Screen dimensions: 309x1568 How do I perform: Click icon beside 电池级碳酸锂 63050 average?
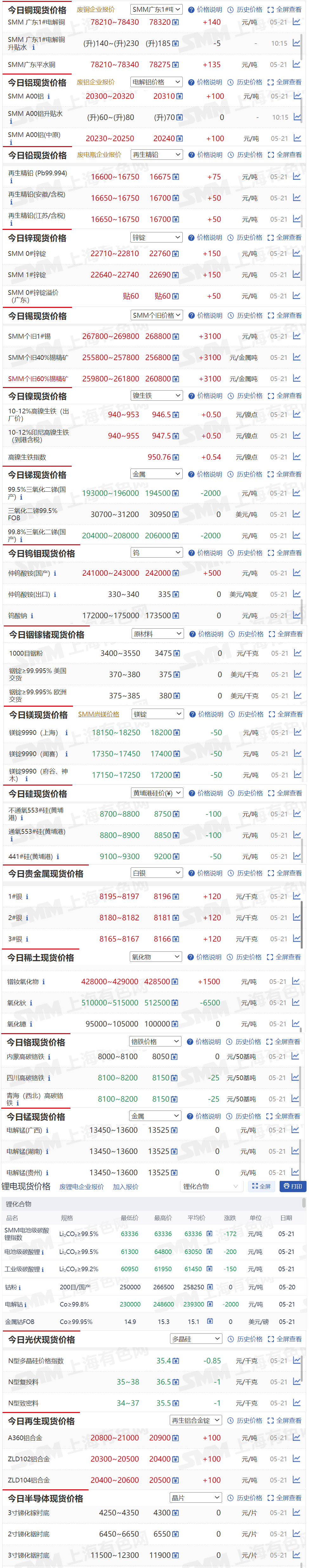[x=210, y=1252]
